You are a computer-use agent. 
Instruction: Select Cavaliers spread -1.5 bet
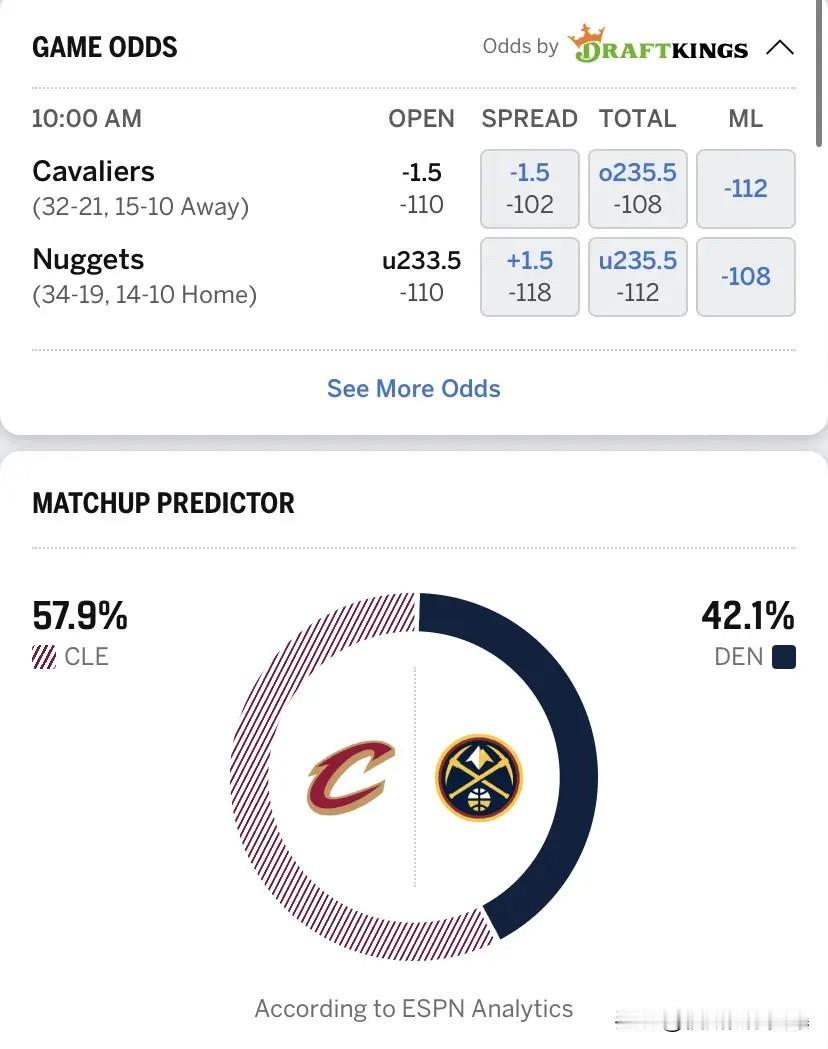click(530, 189)
